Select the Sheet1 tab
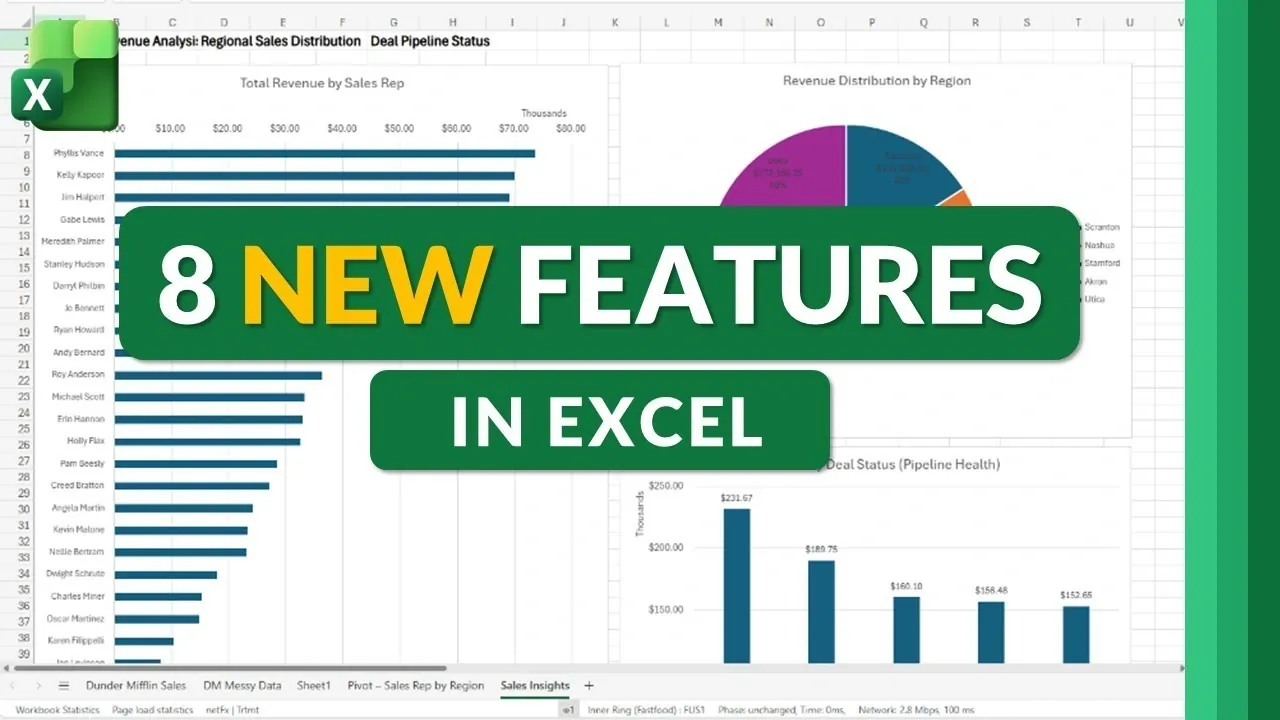 [313, 686]
